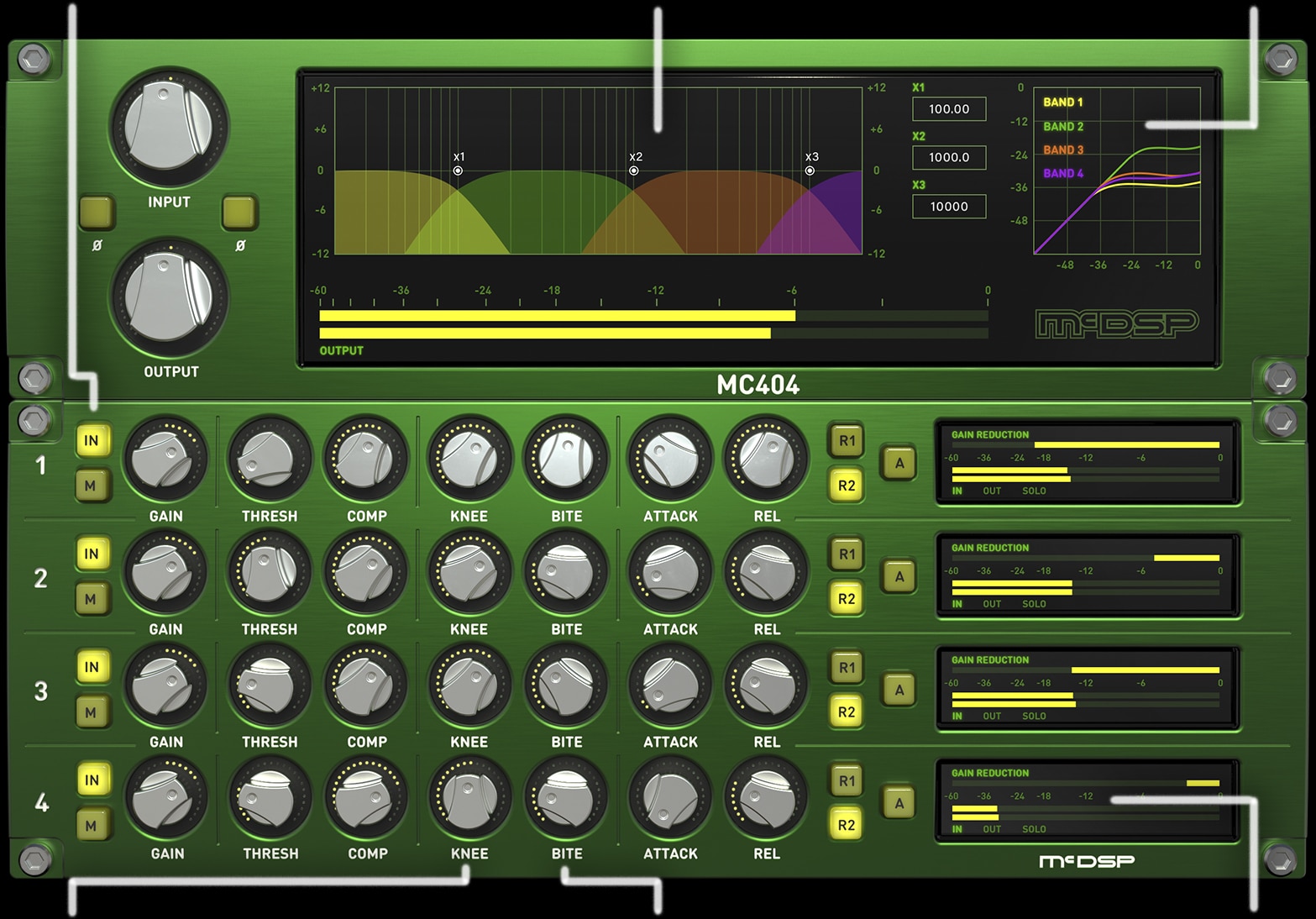Click Band 3 ATTACK knob
1316x919 pixels.
[669, 686]
